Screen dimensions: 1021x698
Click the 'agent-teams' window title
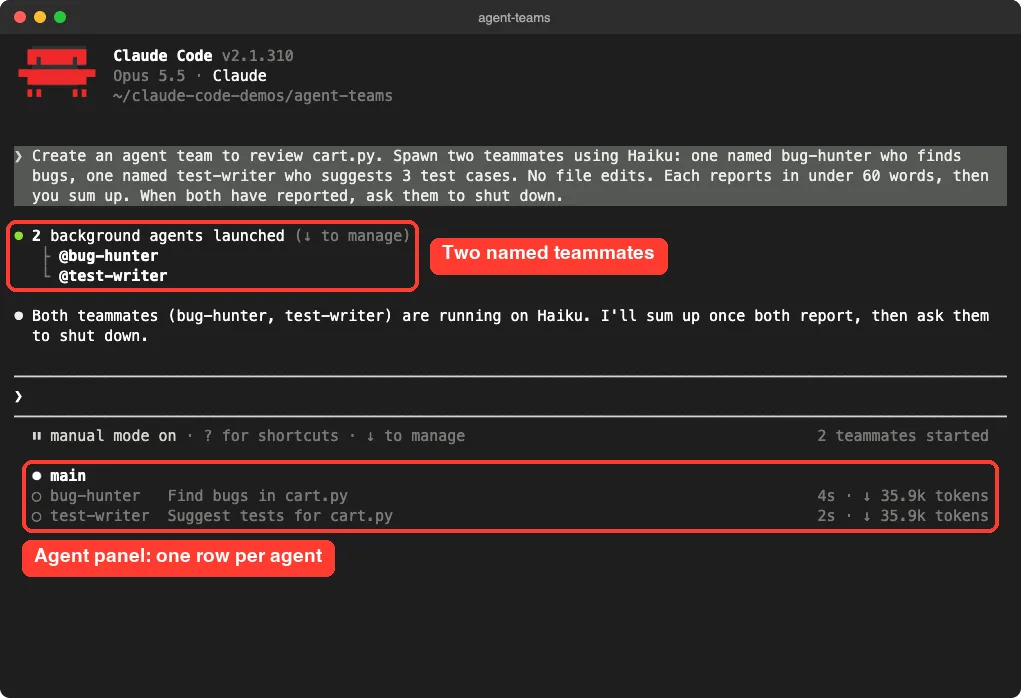[x=514, y=18]
